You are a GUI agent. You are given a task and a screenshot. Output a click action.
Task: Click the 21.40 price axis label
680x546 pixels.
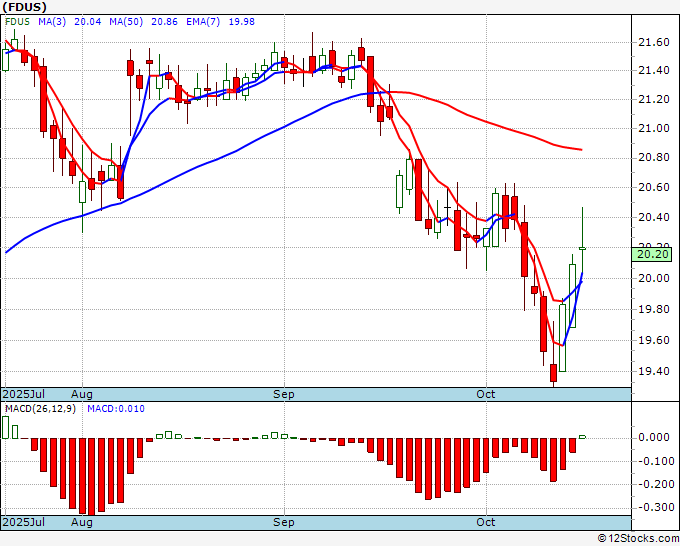click(x=654, y=70)
